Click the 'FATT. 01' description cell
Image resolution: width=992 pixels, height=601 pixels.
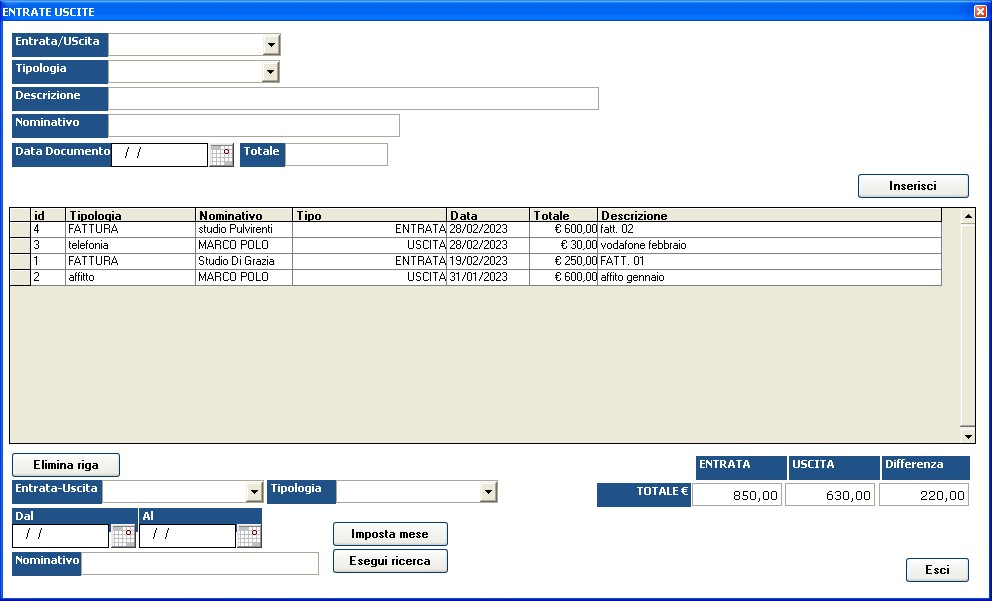tap(769, 261)
